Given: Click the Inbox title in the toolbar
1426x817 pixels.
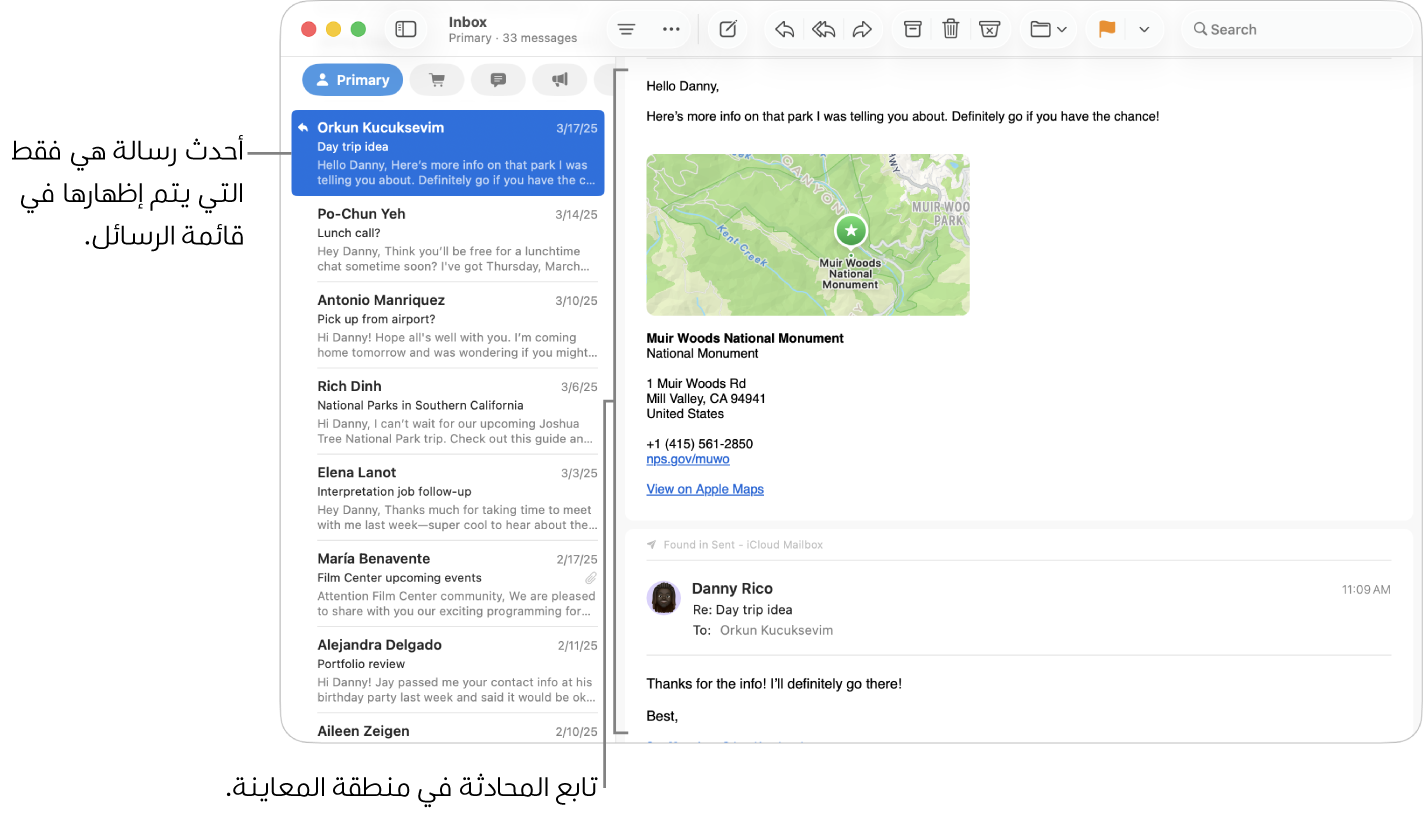Looking at the screenshot, I should [468, 22].
